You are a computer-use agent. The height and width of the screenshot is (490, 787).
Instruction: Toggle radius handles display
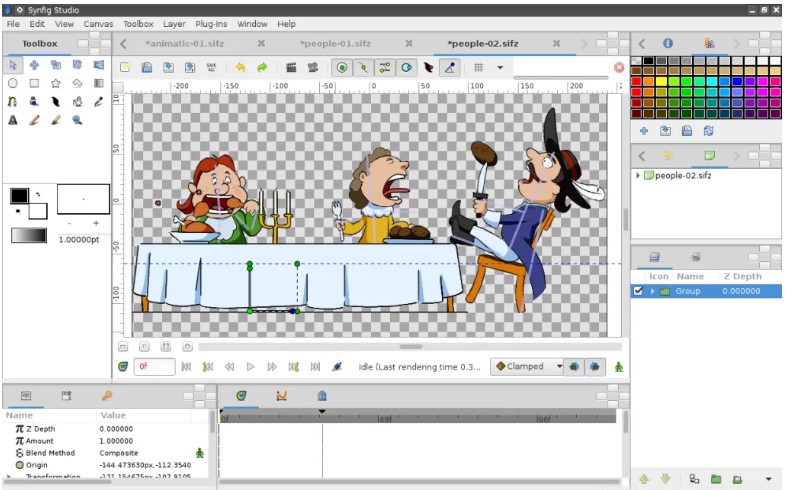(407, 67)
